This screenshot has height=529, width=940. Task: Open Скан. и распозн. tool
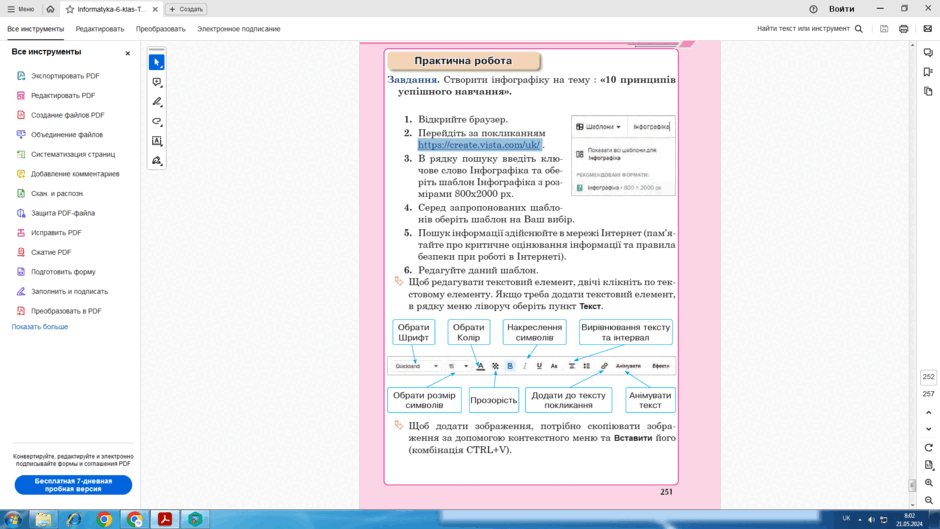pos(57,194)
